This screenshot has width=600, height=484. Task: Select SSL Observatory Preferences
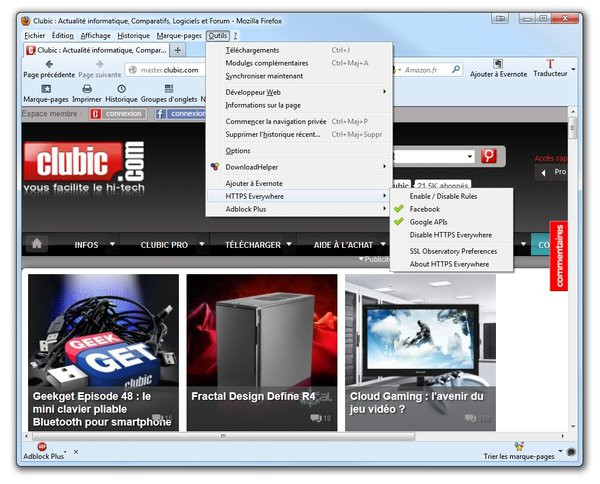tap(452, 251)
